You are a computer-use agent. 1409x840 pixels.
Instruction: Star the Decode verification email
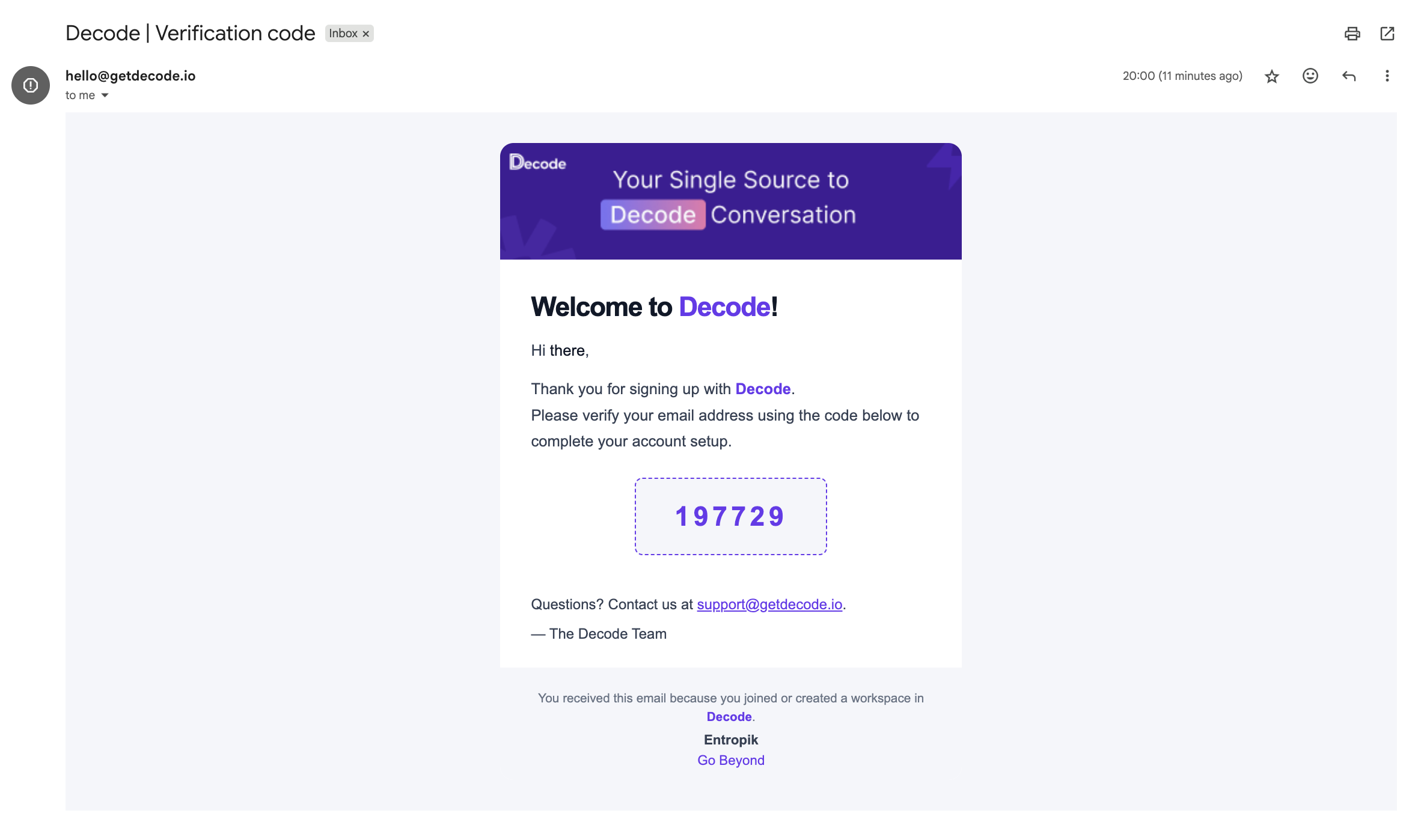click(1271, 76)
